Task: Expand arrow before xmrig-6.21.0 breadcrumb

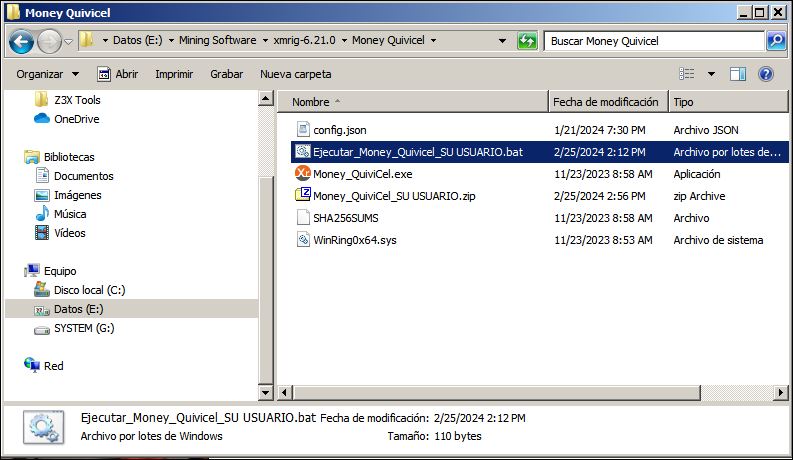Action: (x=265, y=40)
